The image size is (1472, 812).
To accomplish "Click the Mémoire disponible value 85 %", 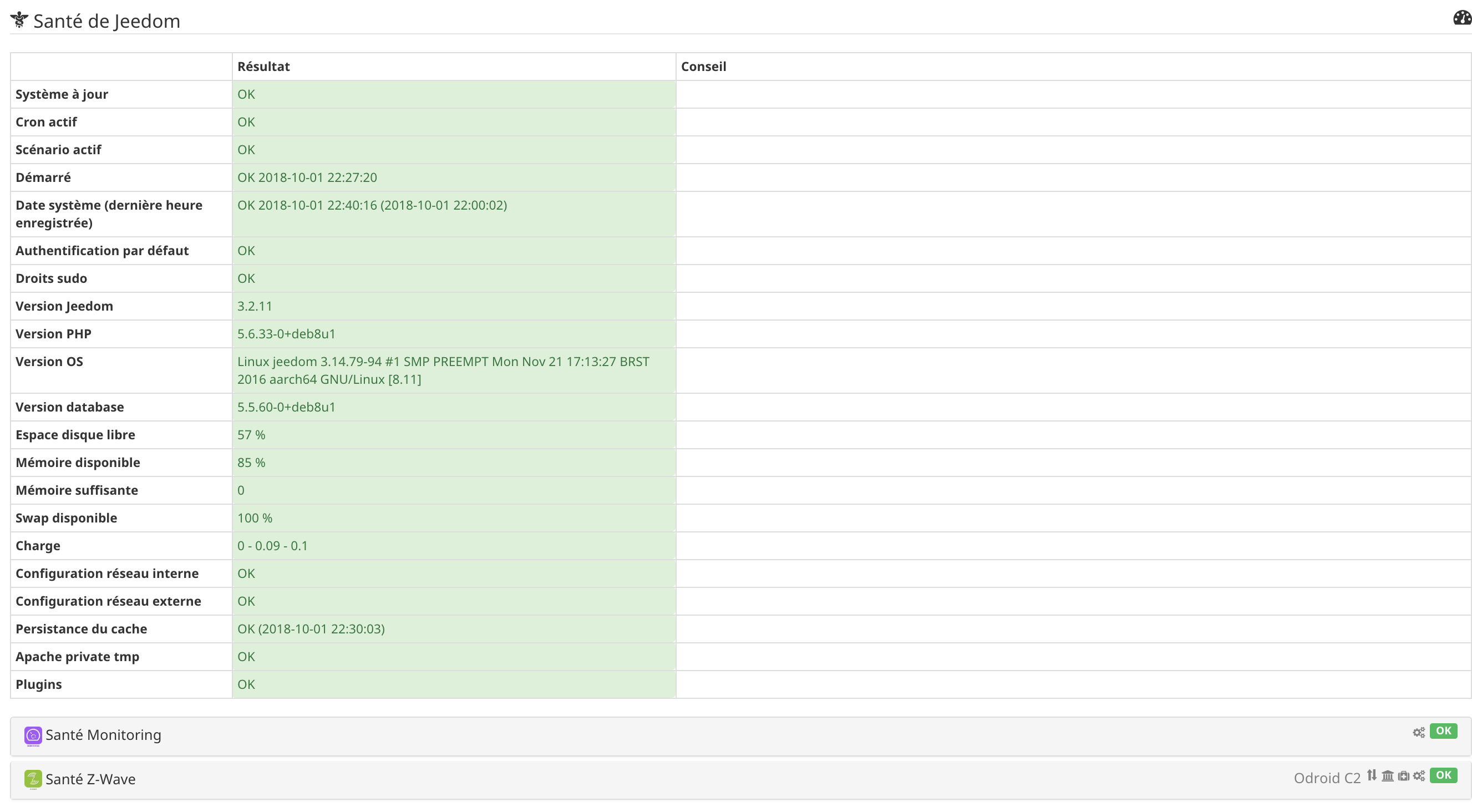I will [251, 462].
